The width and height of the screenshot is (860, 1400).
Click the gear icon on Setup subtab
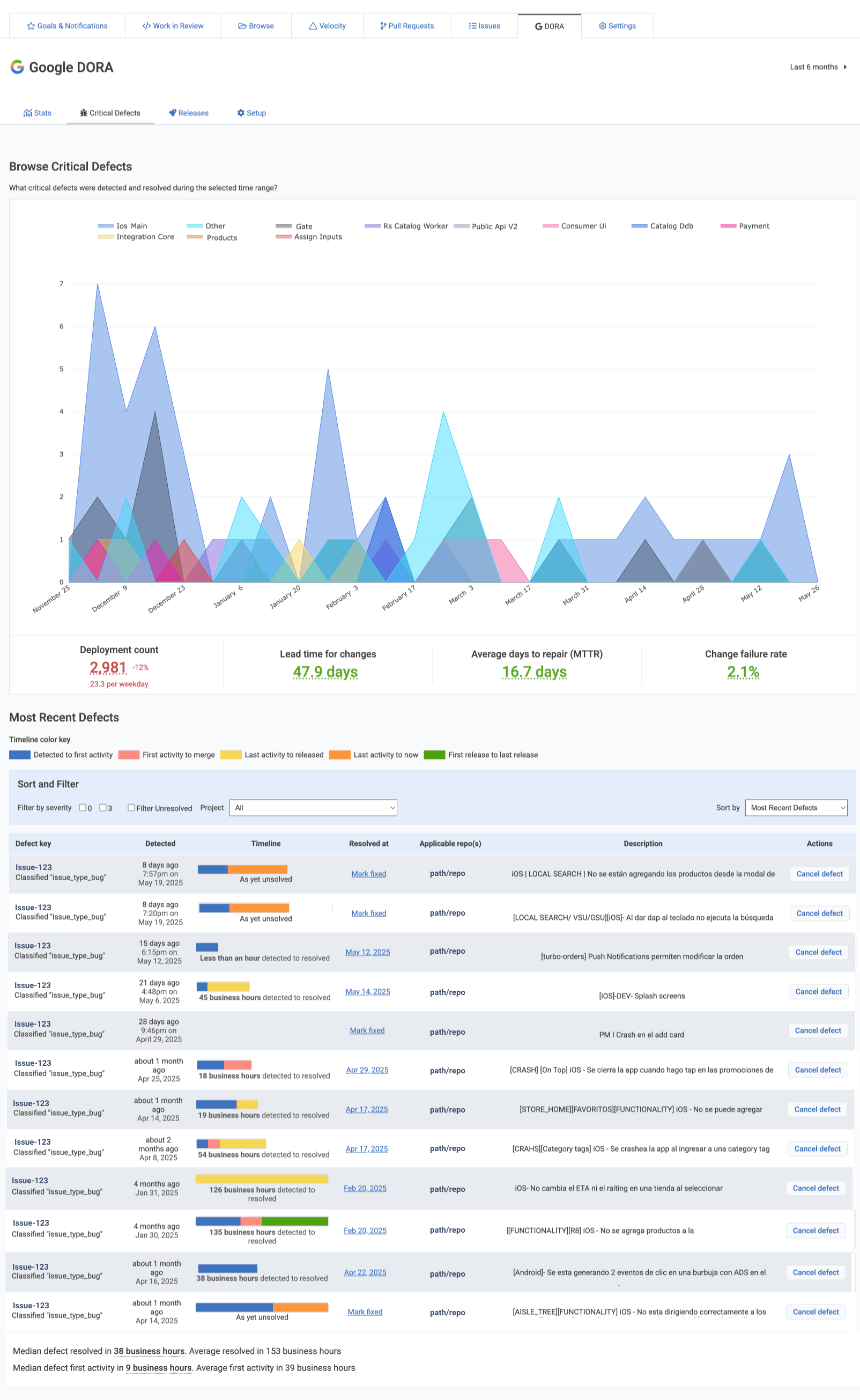point(241,113)
